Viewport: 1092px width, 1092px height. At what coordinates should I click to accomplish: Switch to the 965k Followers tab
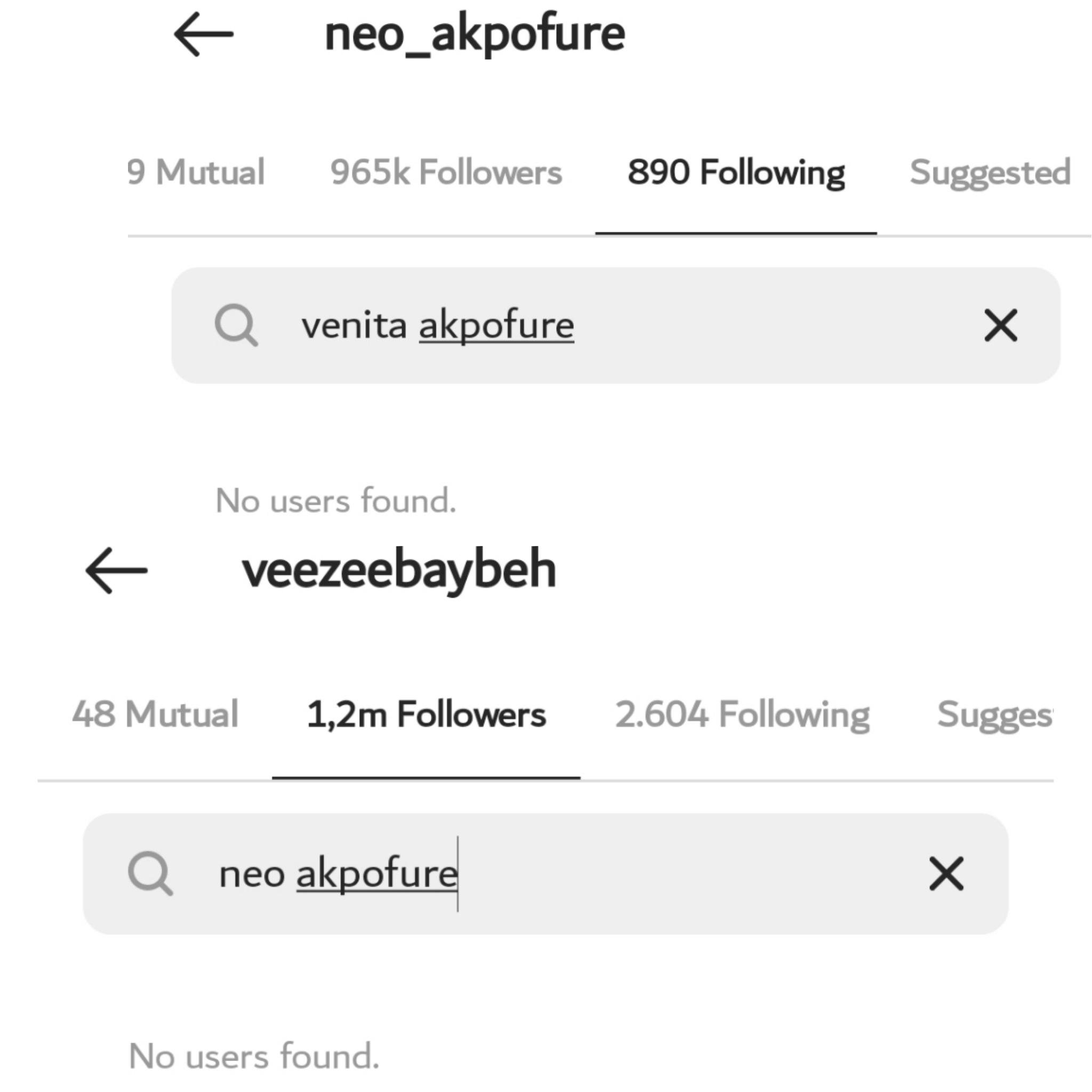click(x=446, y=172)
